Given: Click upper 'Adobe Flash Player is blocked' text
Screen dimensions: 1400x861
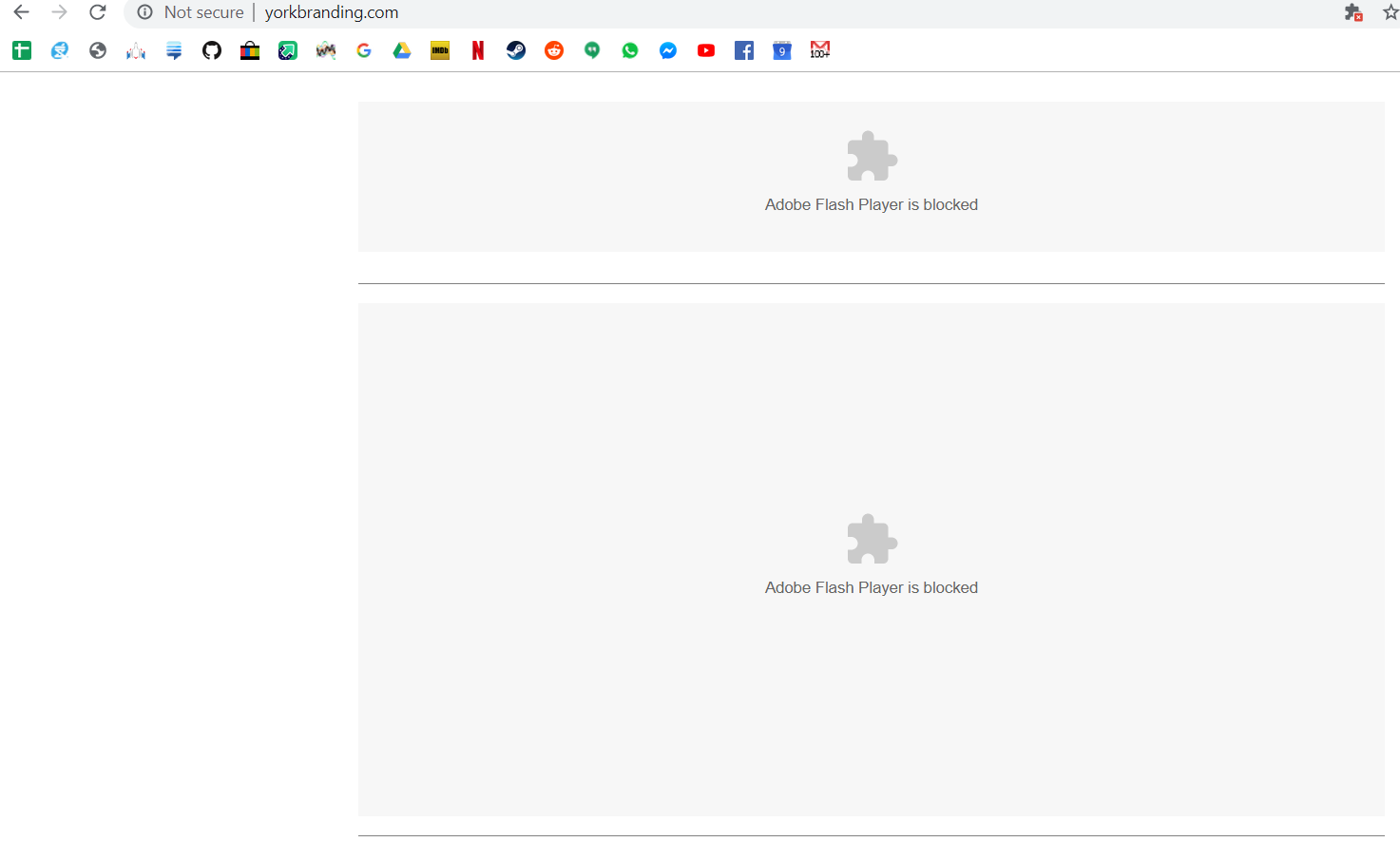Looking at the screenshot, I should (x=872, y=204).
